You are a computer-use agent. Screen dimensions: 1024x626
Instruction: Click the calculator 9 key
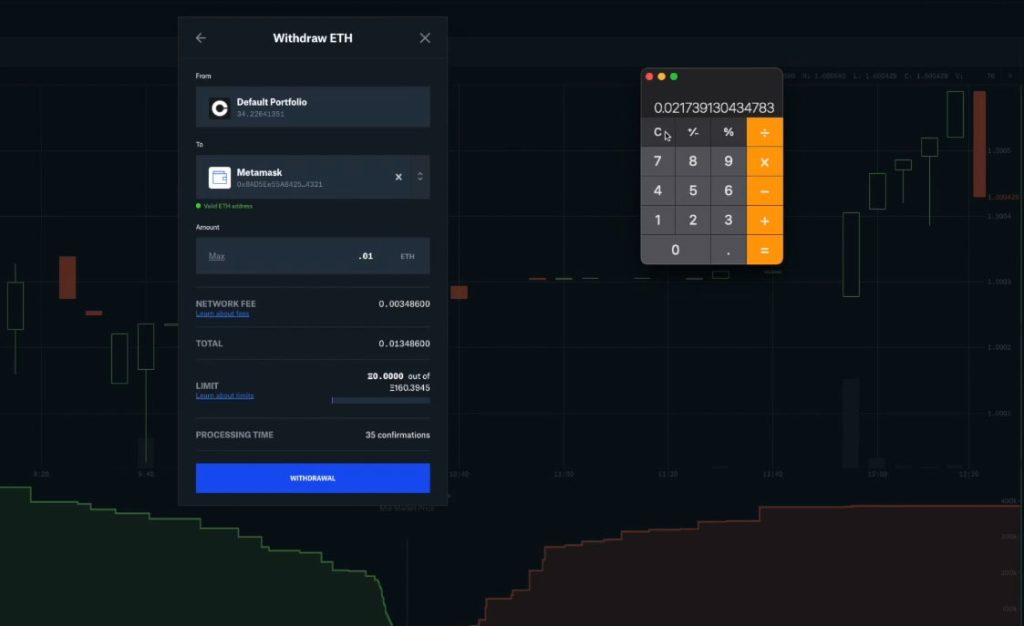click(728, 161)
